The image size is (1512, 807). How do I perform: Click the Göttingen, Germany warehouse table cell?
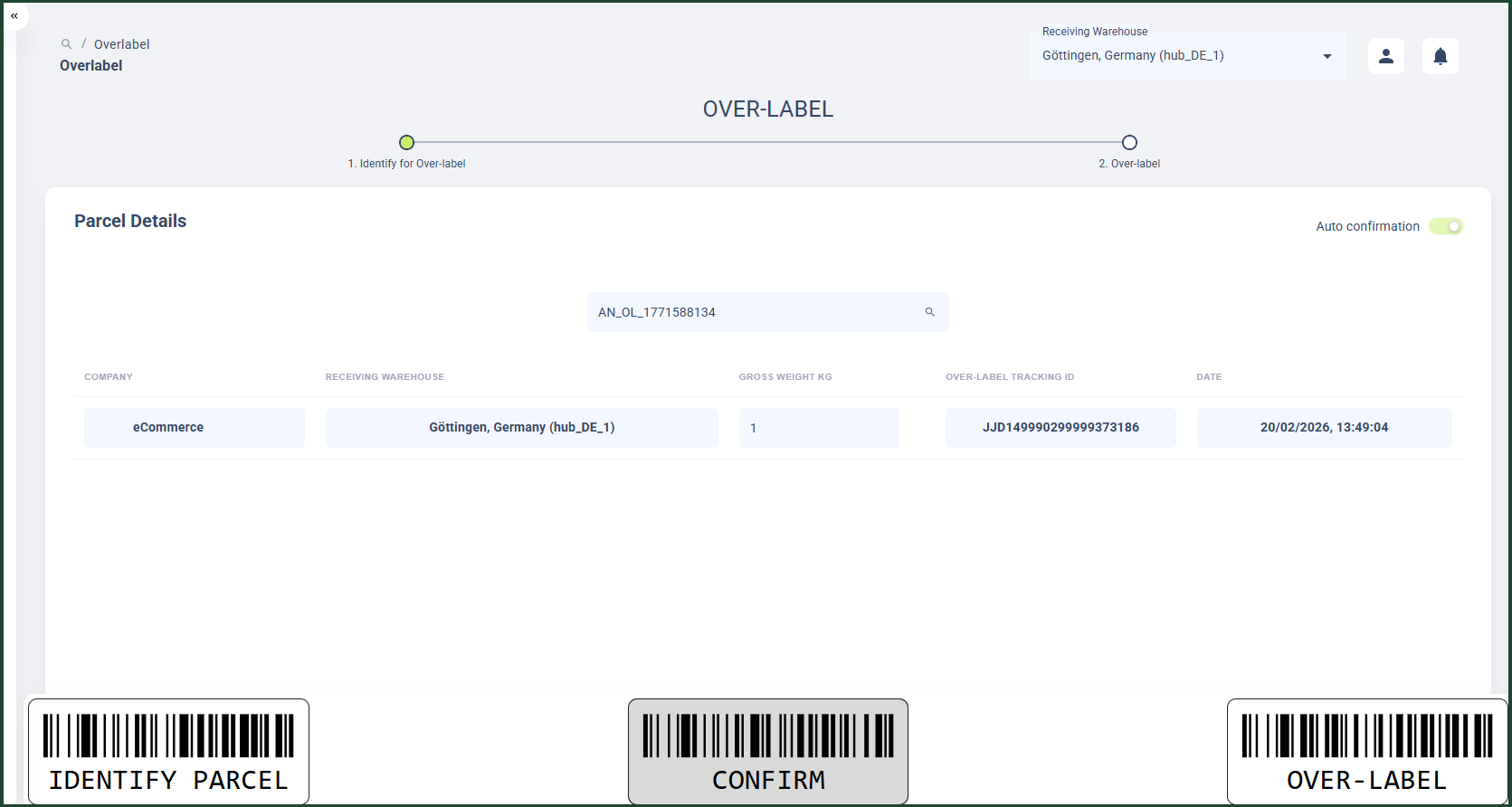pyautogui.click(x=522, y=427)
